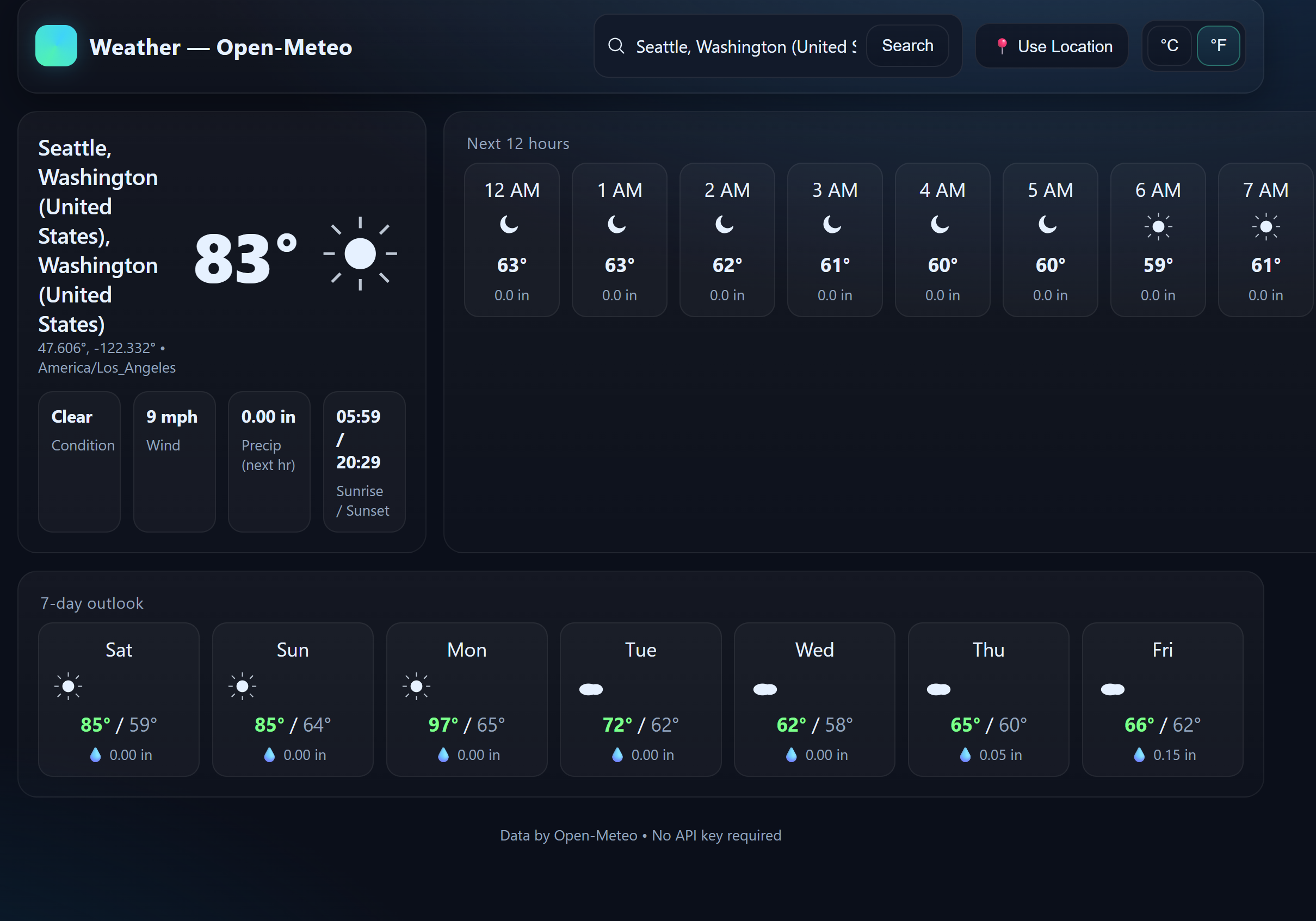Click the Sunrise / Sunset info tile

point(364,462)
